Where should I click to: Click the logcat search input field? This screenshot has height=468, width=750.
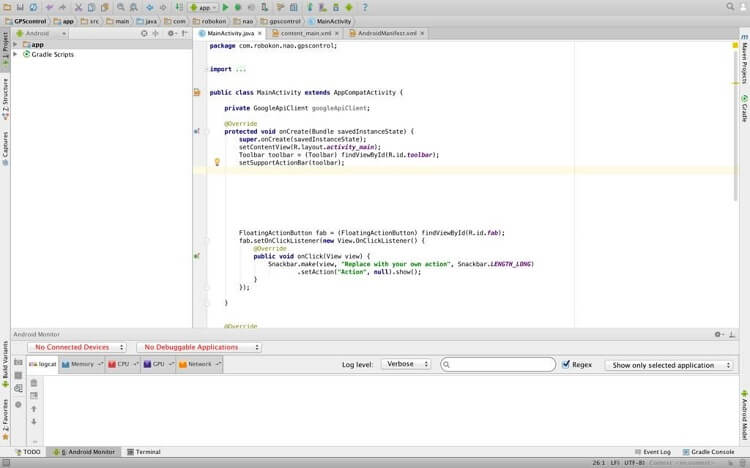498,365
